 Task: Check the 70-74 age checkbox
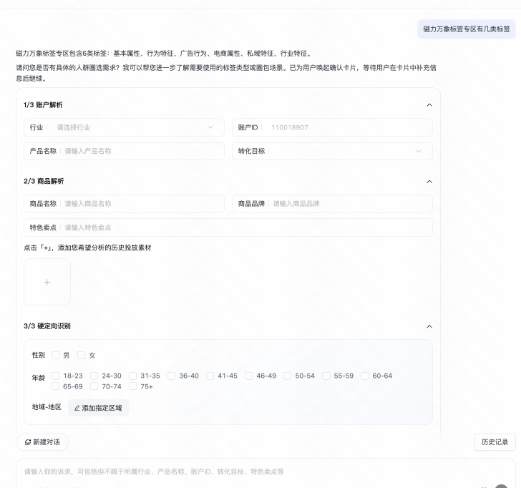[94, 386]
